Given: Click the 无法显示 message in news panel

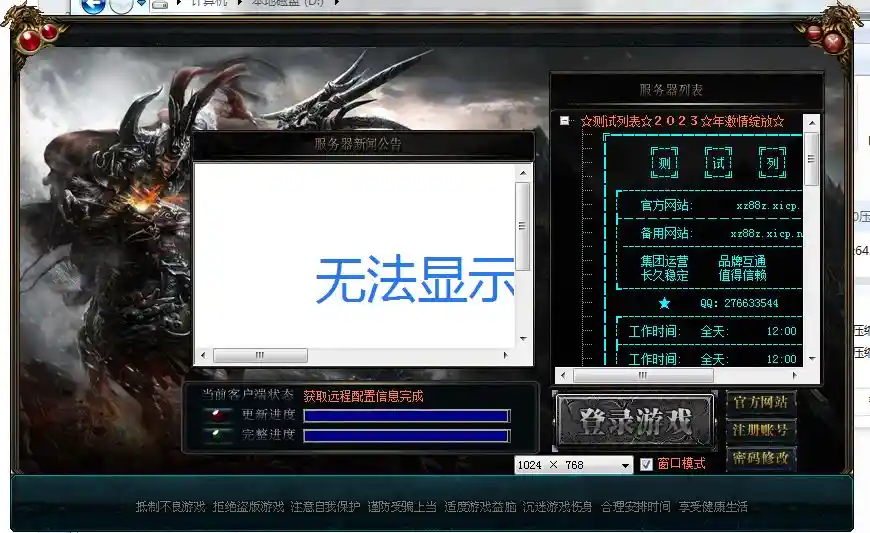Looking at the screenshot, I should (414, 280).
